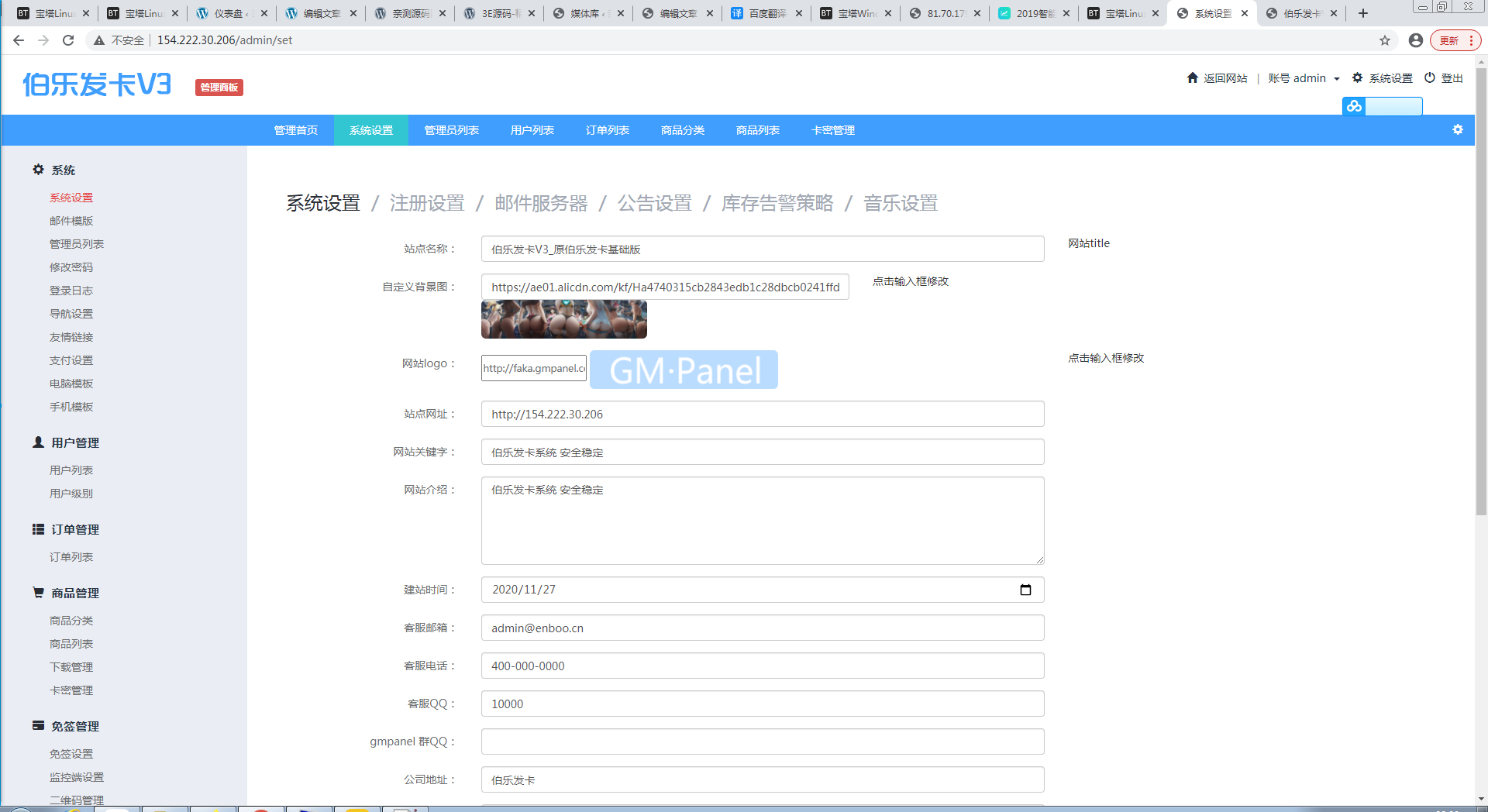Click the home icon for 返回网站
1488x812 pixels.
pos(1192,78)
